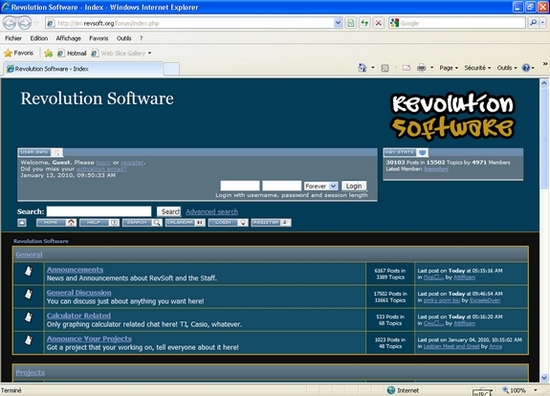This screenshot has width=550, height=396.
Task: Open search provider dropdown arrow
Action: click(x=542, y=23)
